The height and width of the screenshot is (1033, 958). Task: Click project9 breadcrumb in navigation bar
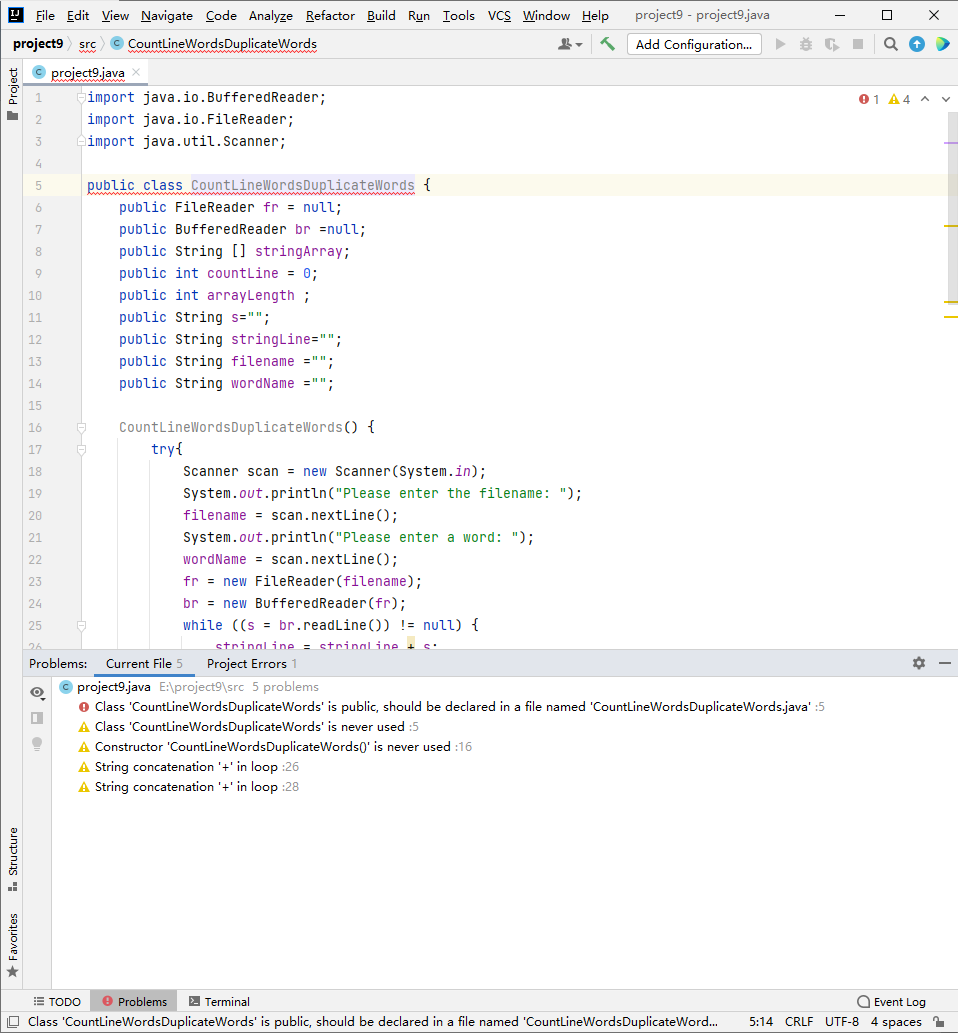(38, 43)
